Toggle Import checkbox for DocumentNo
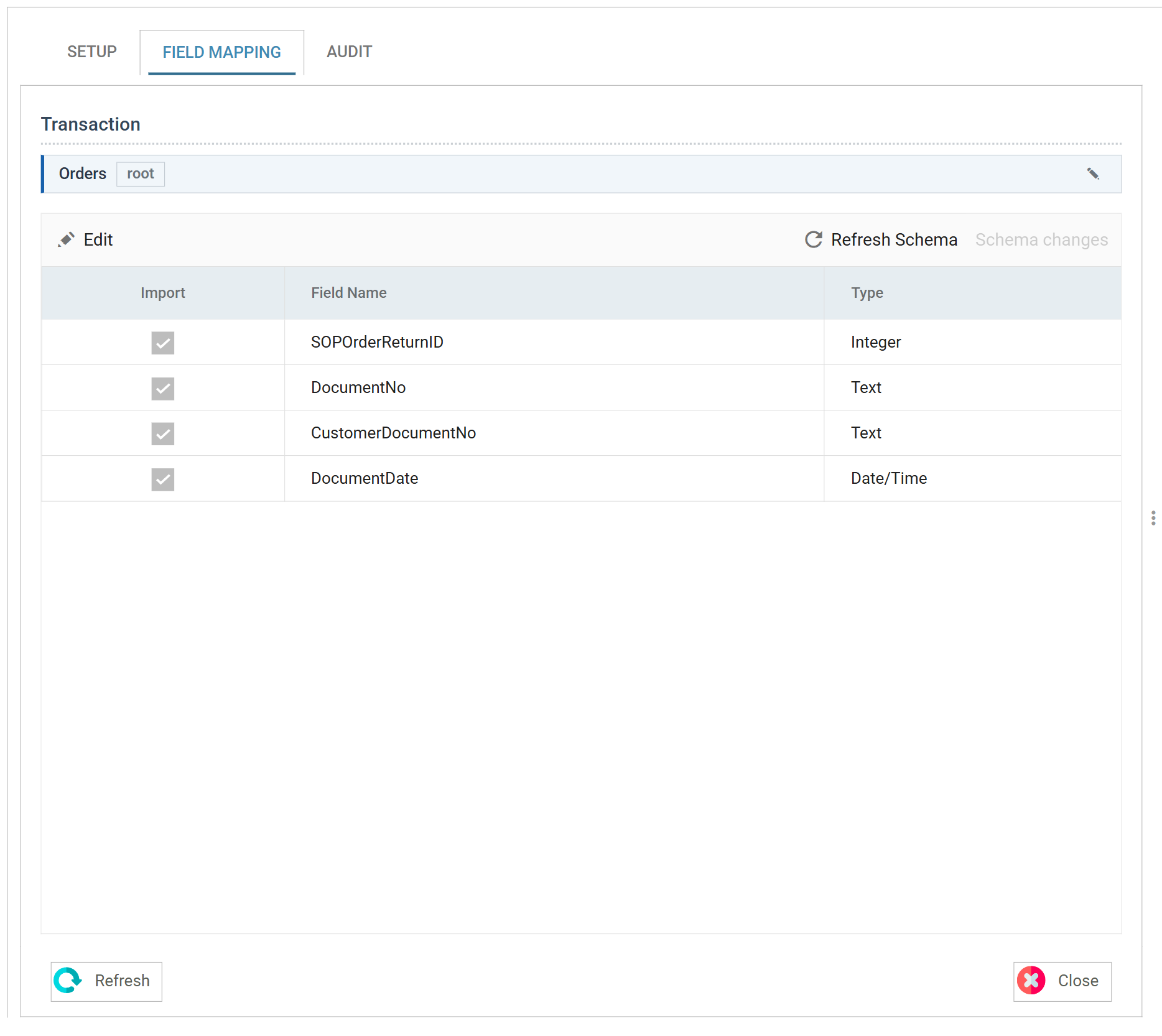Screen dimensions: 1162x1036 [x=163, y=389]
